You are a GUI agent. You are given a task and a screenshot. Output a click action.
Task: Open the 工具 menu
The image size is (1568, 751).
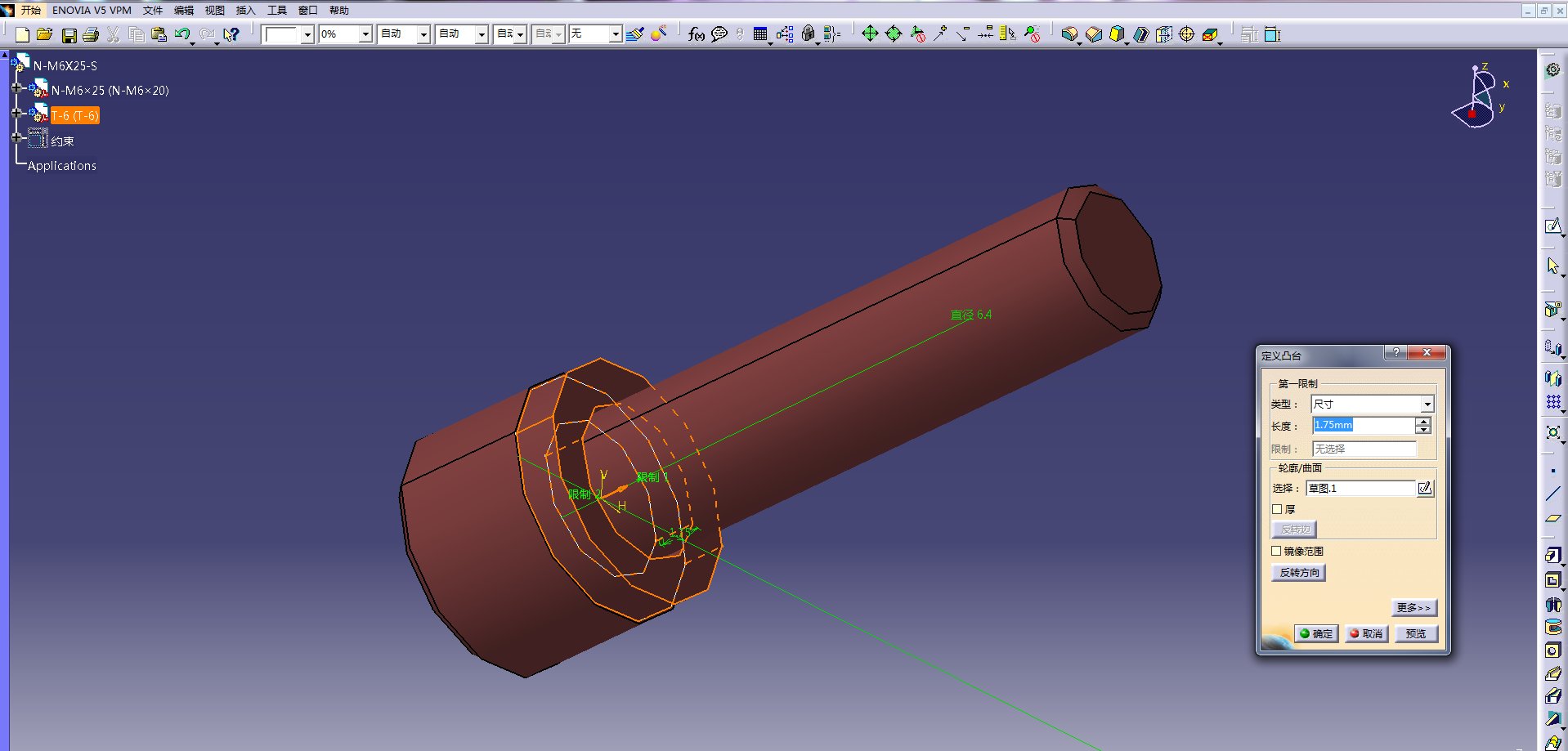coord(278,10)
